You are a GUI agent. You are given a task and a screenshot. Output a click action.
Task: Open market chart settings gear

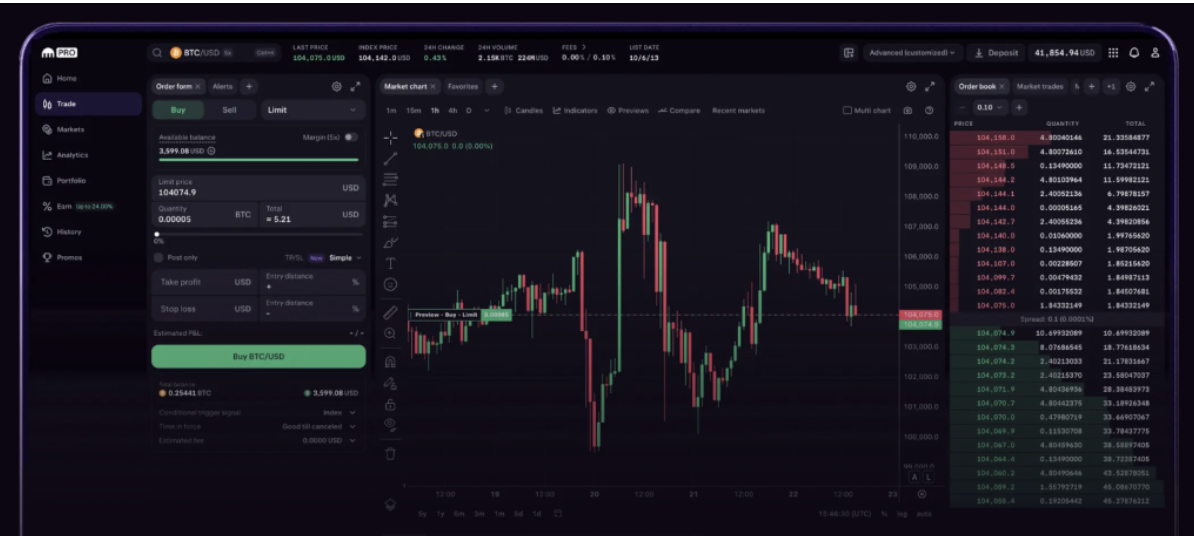[911, 87]
